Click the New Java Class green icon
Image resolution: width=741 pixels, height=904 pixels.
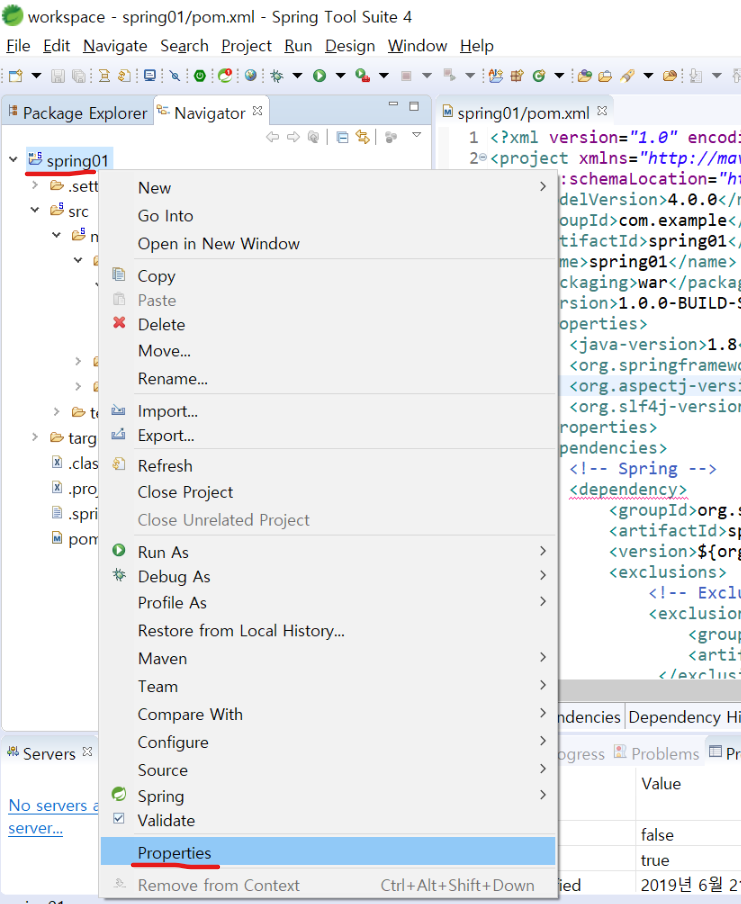click(539, 76)
